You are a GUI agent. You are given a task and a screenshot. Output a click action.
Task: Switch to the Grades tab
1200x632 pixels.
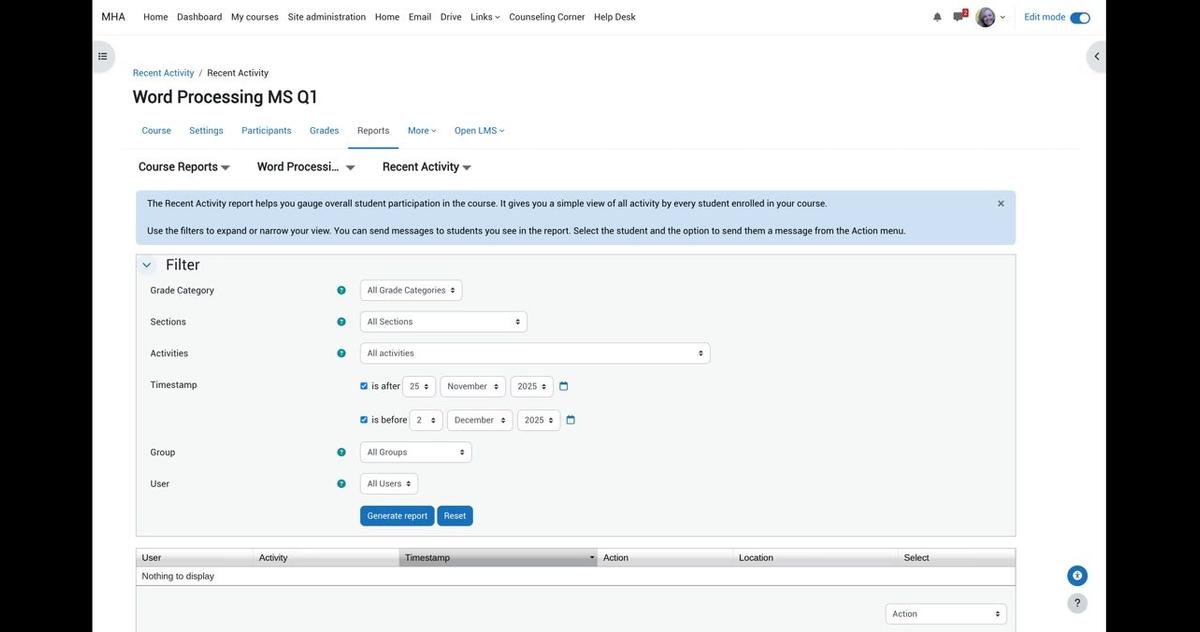pos(324,129)
